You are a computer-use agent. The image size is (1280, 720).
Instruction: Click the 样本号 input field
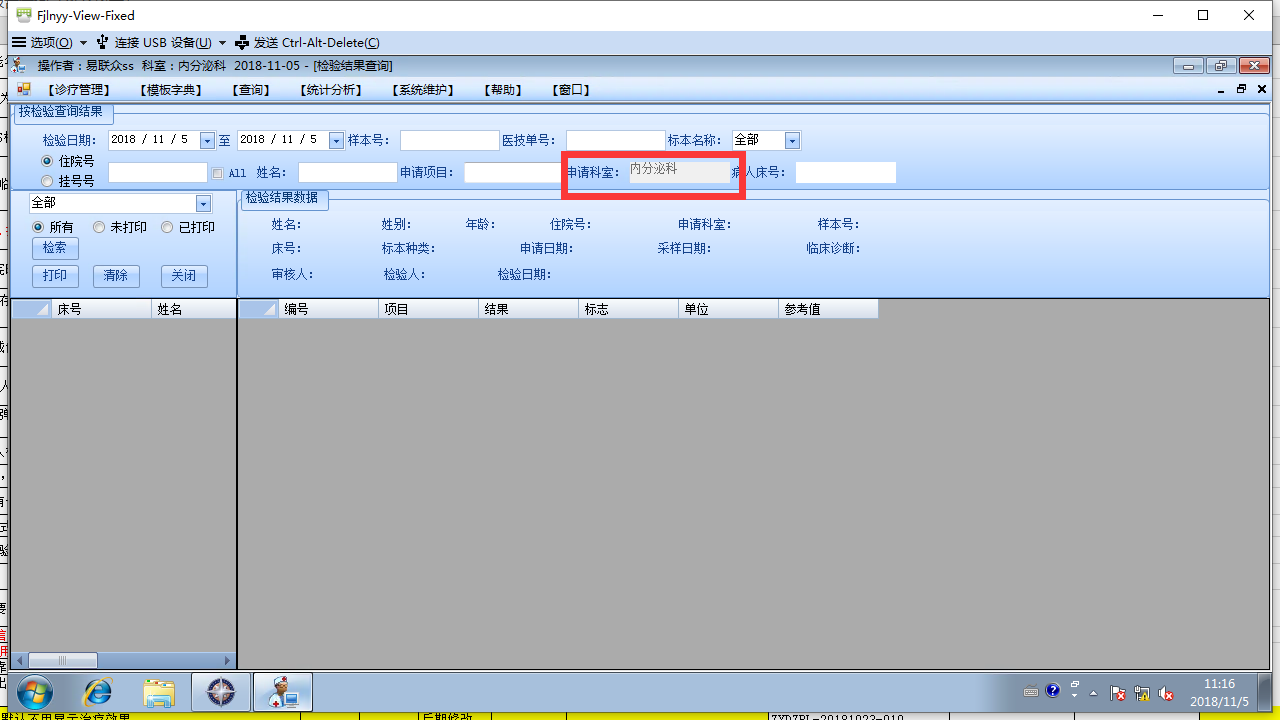click(x=449, y=141)
